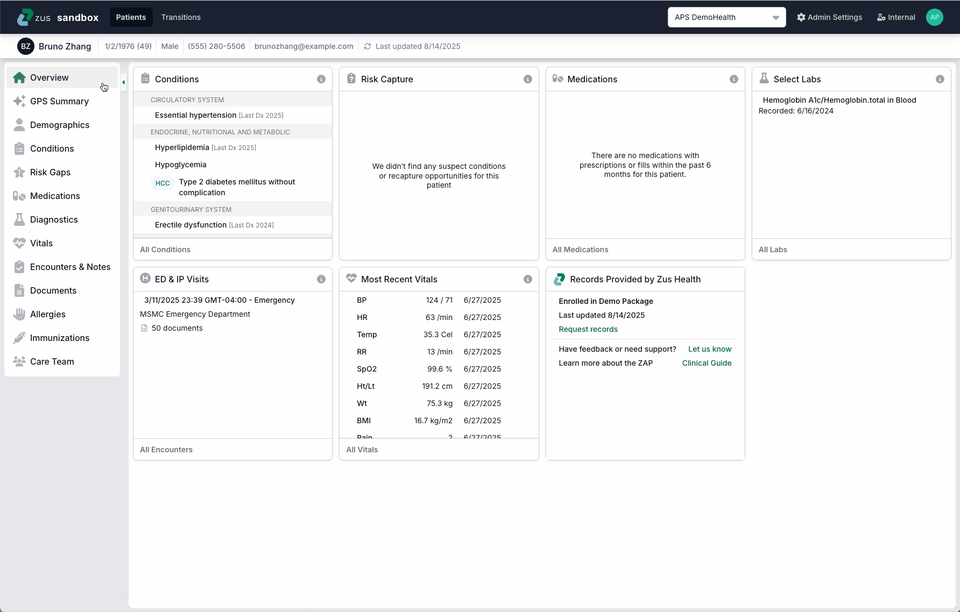
Task: Open the All Vitals link
Action: point(362,450)
